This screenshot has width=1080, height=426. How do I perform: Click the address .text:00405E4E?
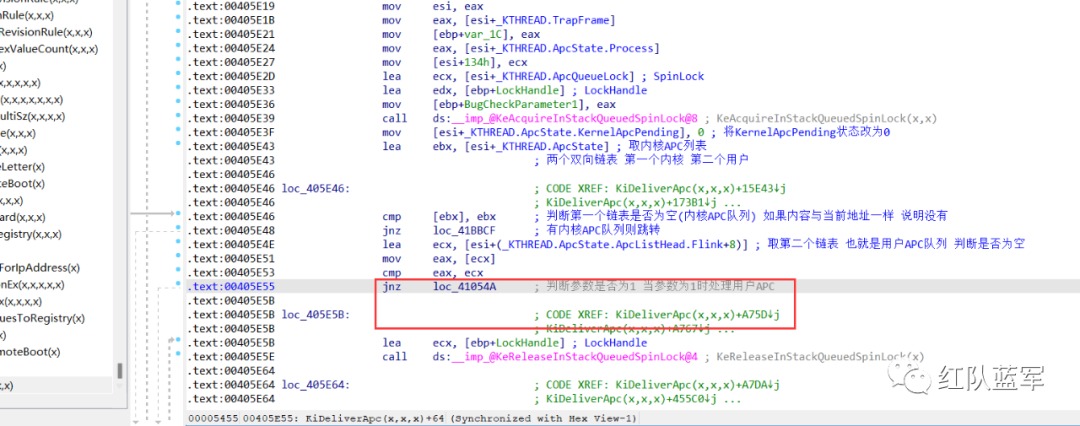pos(232,244)
